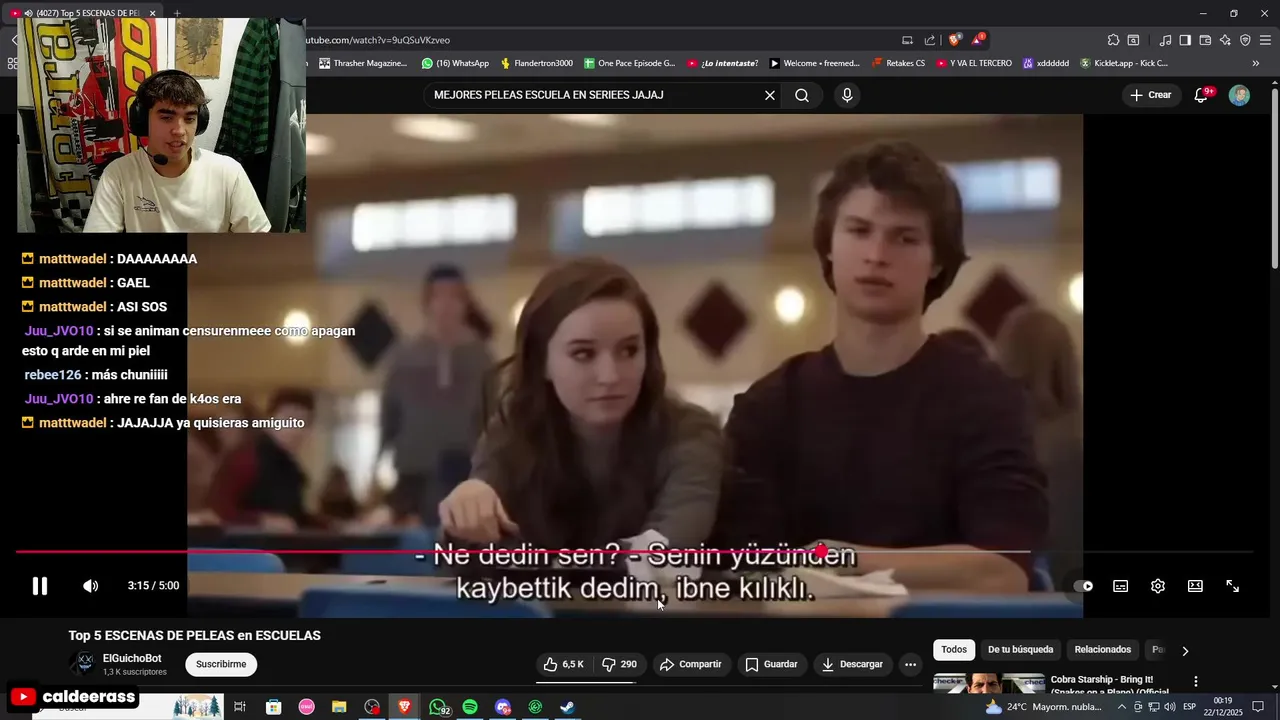Open the Brave Rewards triangle icon
The width and height of the screenshot is (1280, 720).
coord(978,40)
